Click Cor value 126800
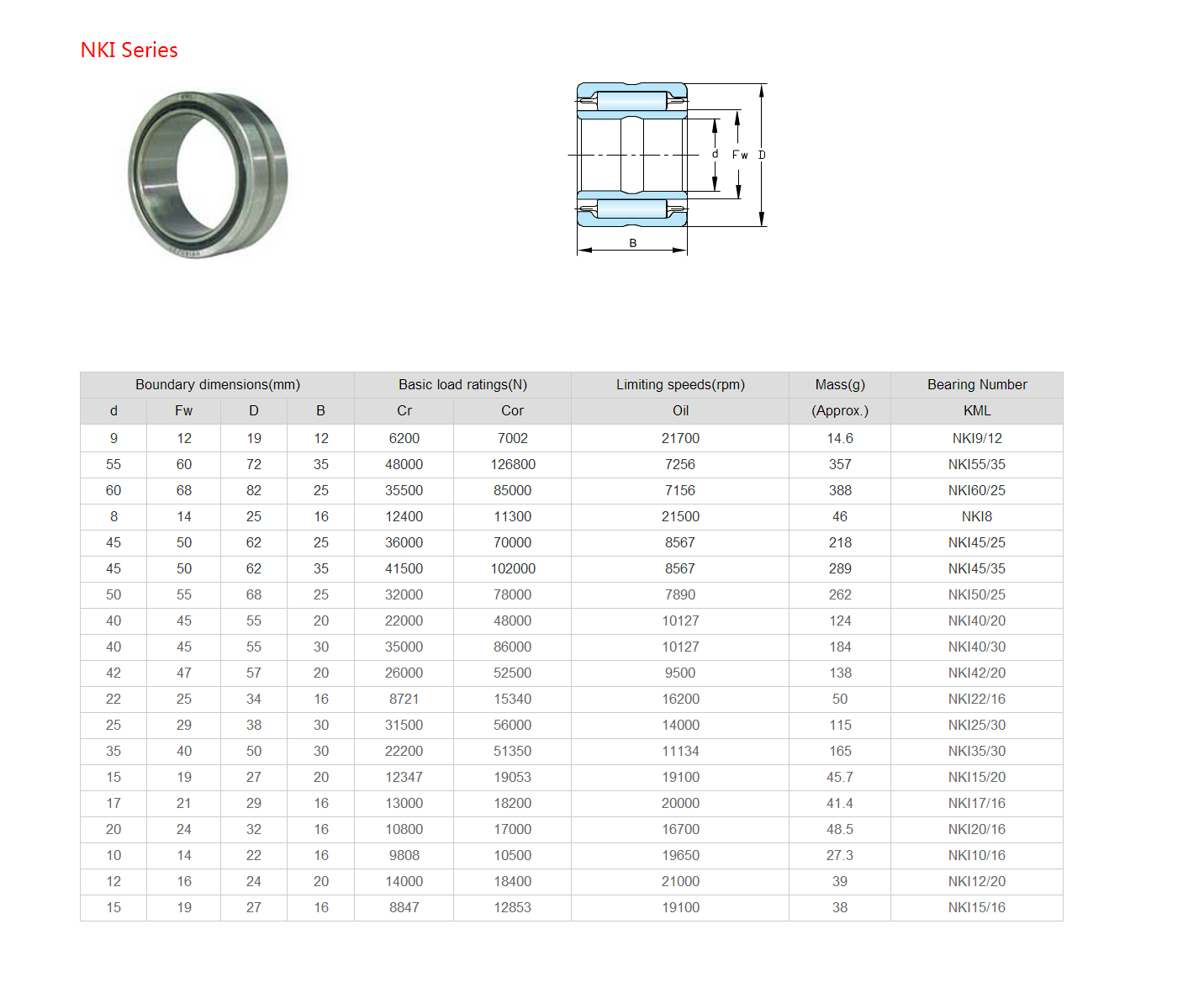 pos(513,465)
